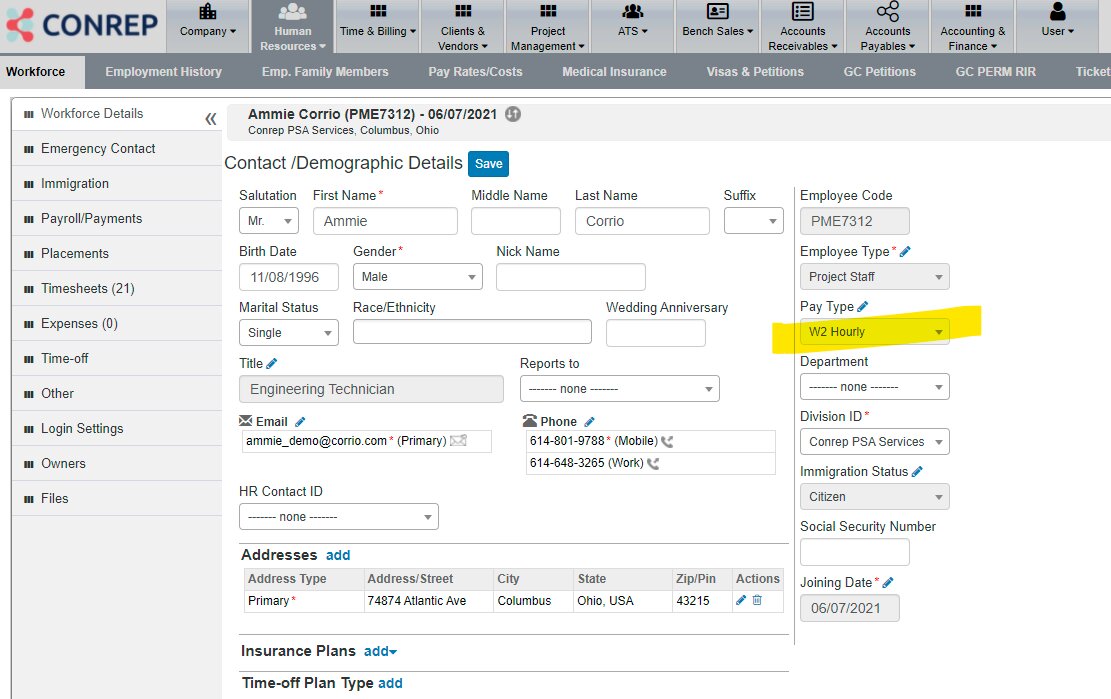Click the pencil icon next to Joining Date
1111x699 pixels.
click(x=888, y=582)
